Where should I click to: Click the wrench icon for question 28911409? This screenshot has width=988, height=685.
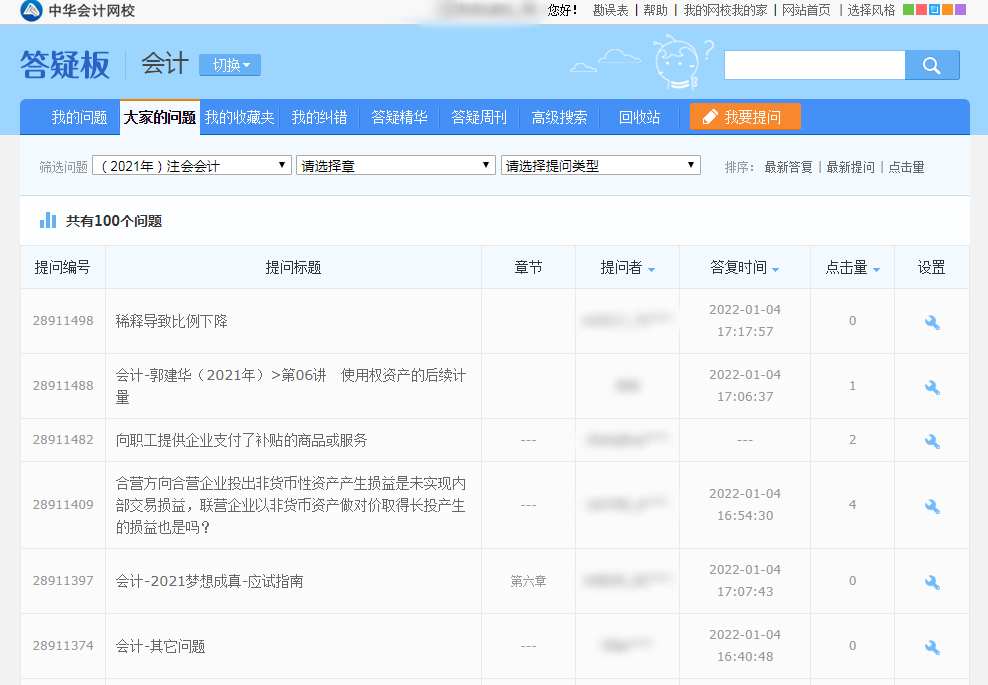(931, 505)
